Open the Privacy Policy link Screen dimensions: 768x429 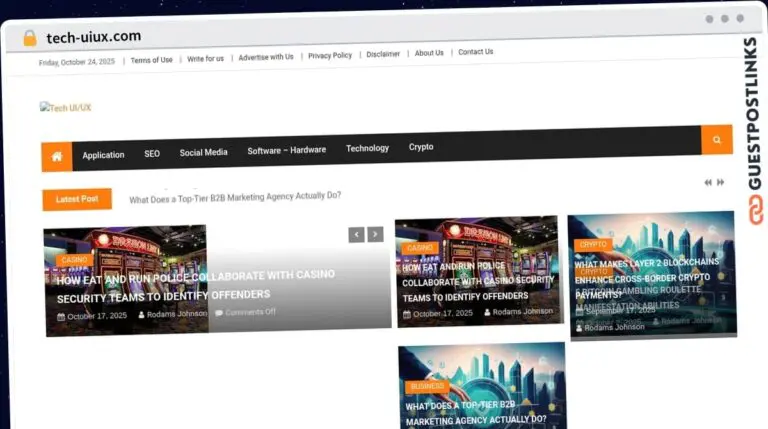(x=329, y=56)
